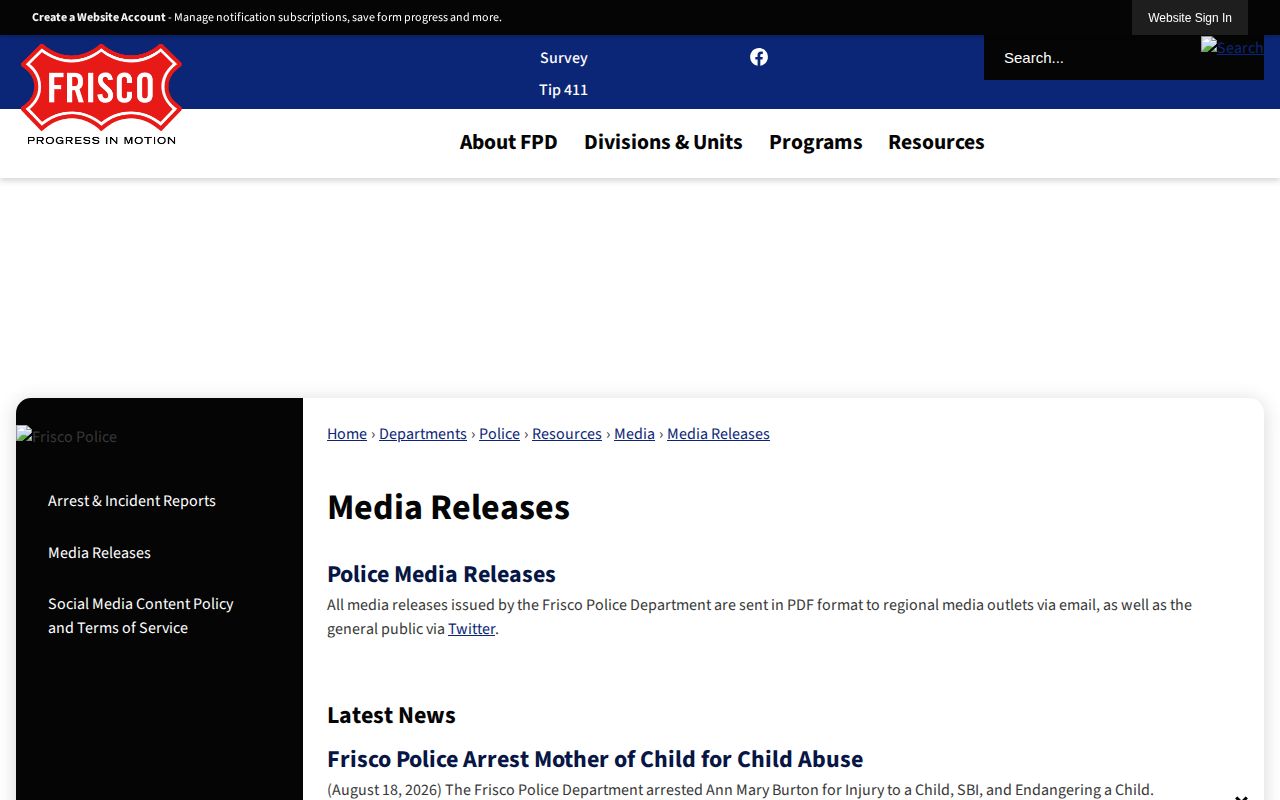Open the Tip 411 link
1280x800 pixels.
pyautogui.click(x=564, y=90)
